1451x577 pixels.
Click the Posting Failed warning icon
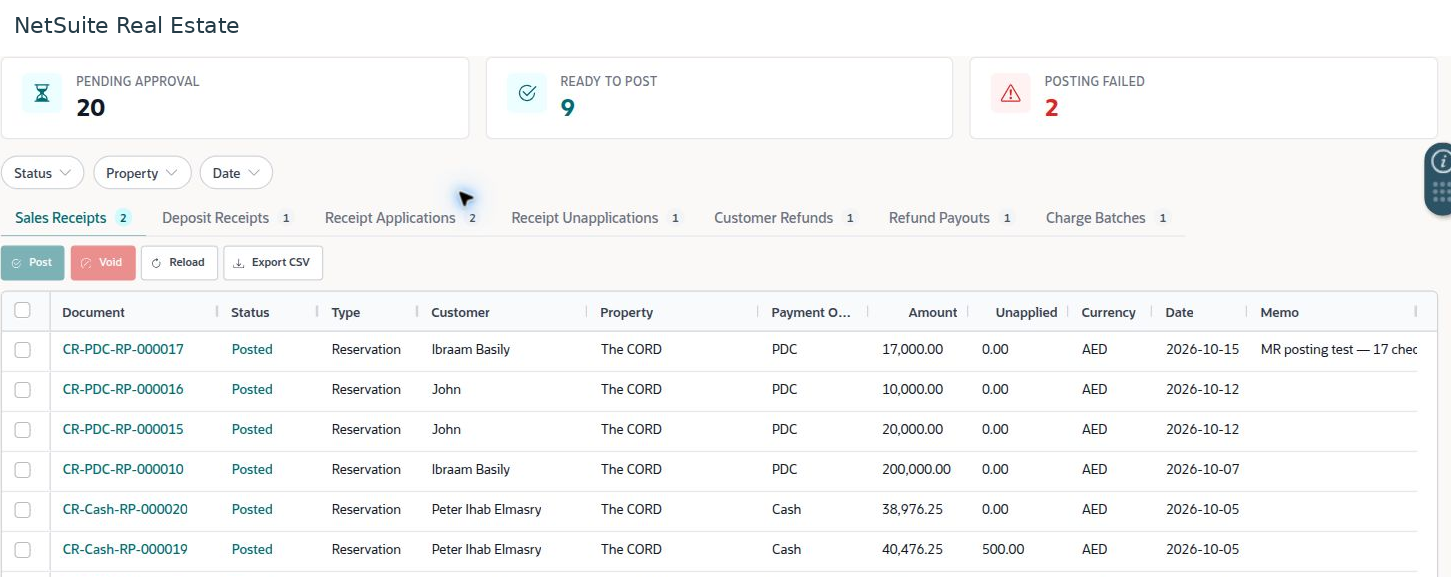point(1011,93)
